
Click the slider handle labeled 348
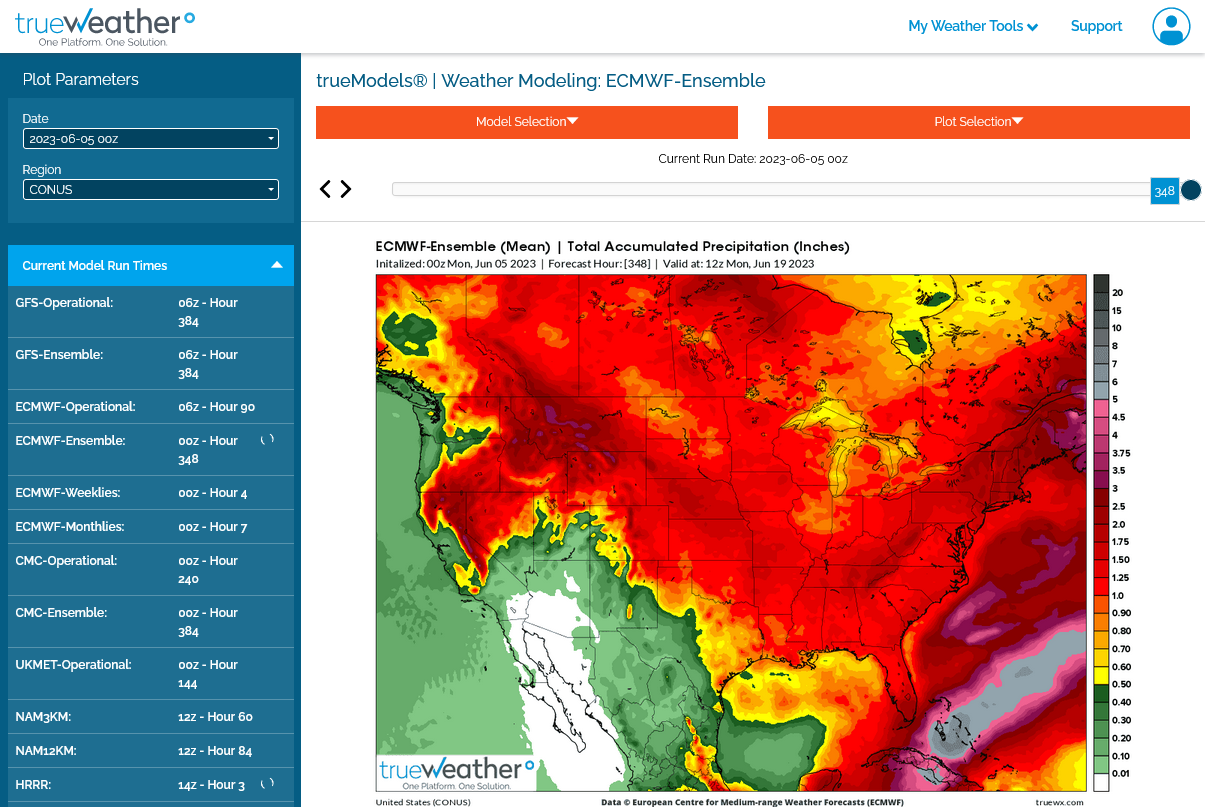(x=1164, y=191)
